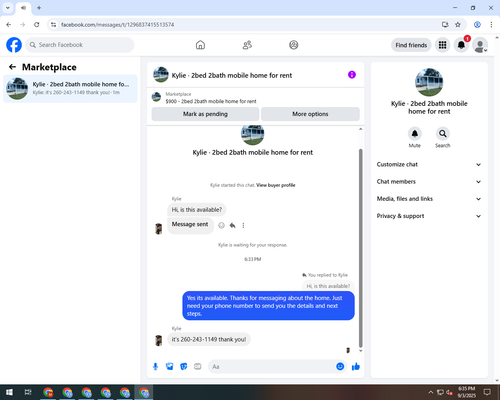Focus the Aa message input field
This screenshot has width=500, height=400.
point(272,367)
